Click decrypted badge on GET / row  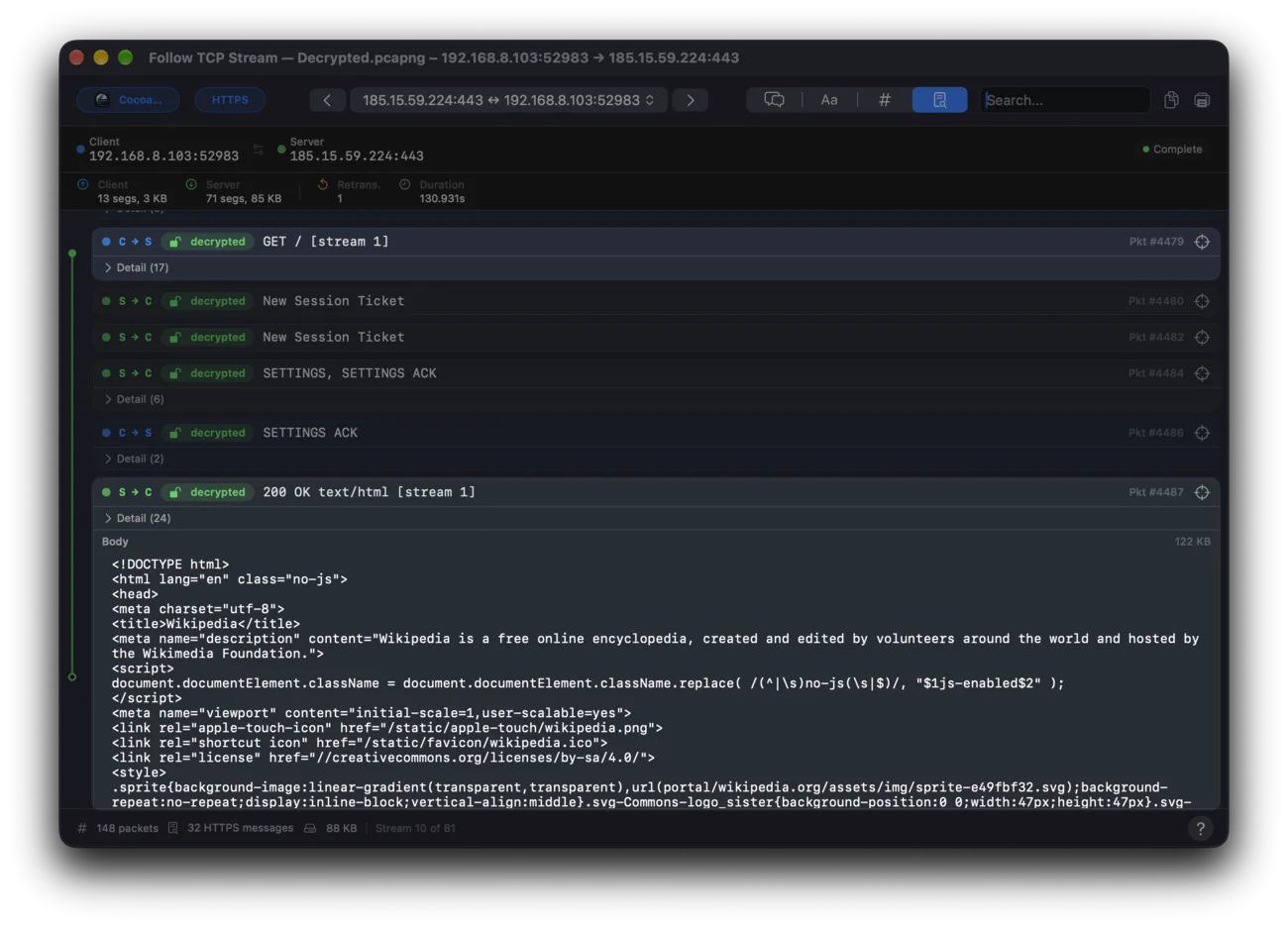[207, 242]
